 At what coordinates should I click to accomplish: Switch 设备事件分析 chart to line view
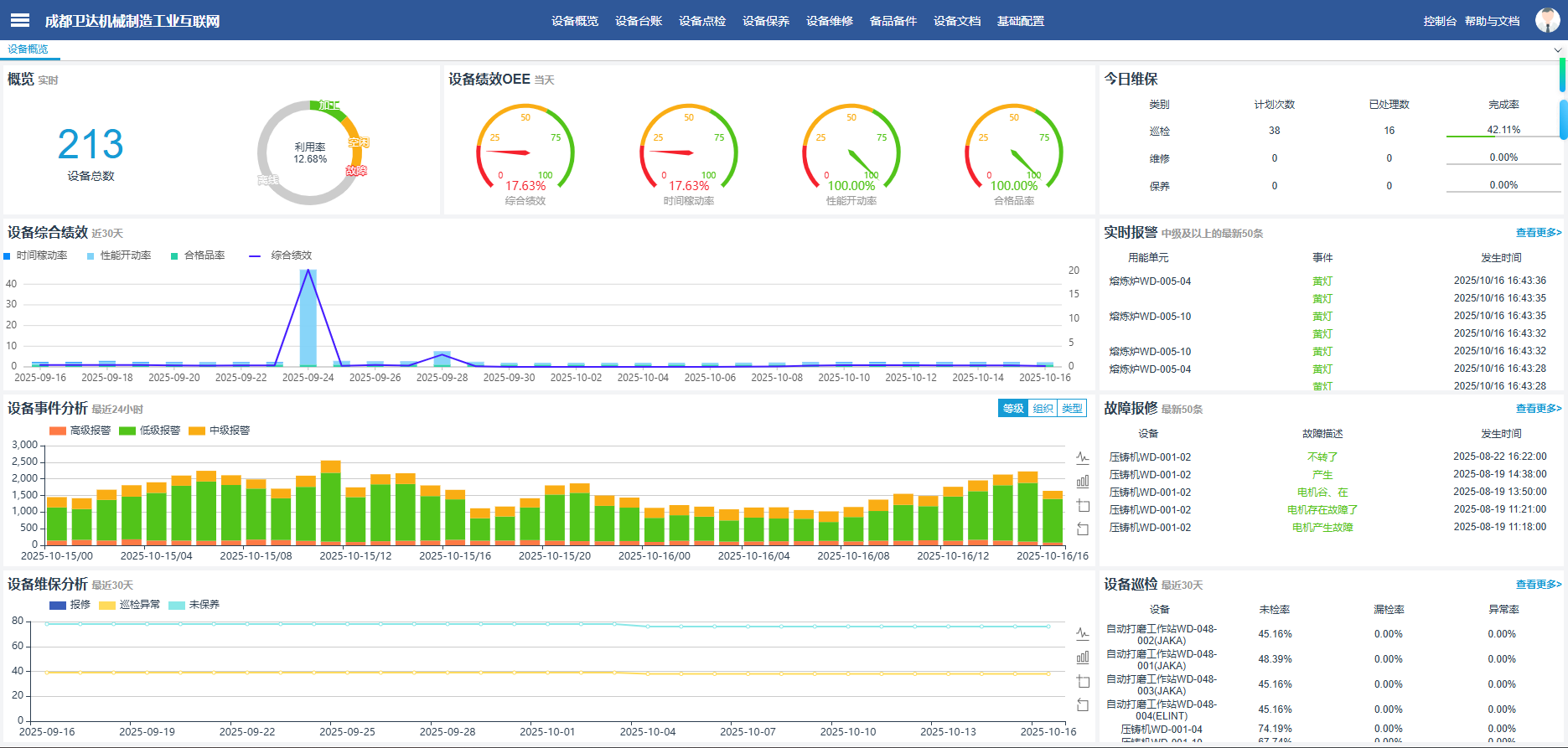[1083, 458]
